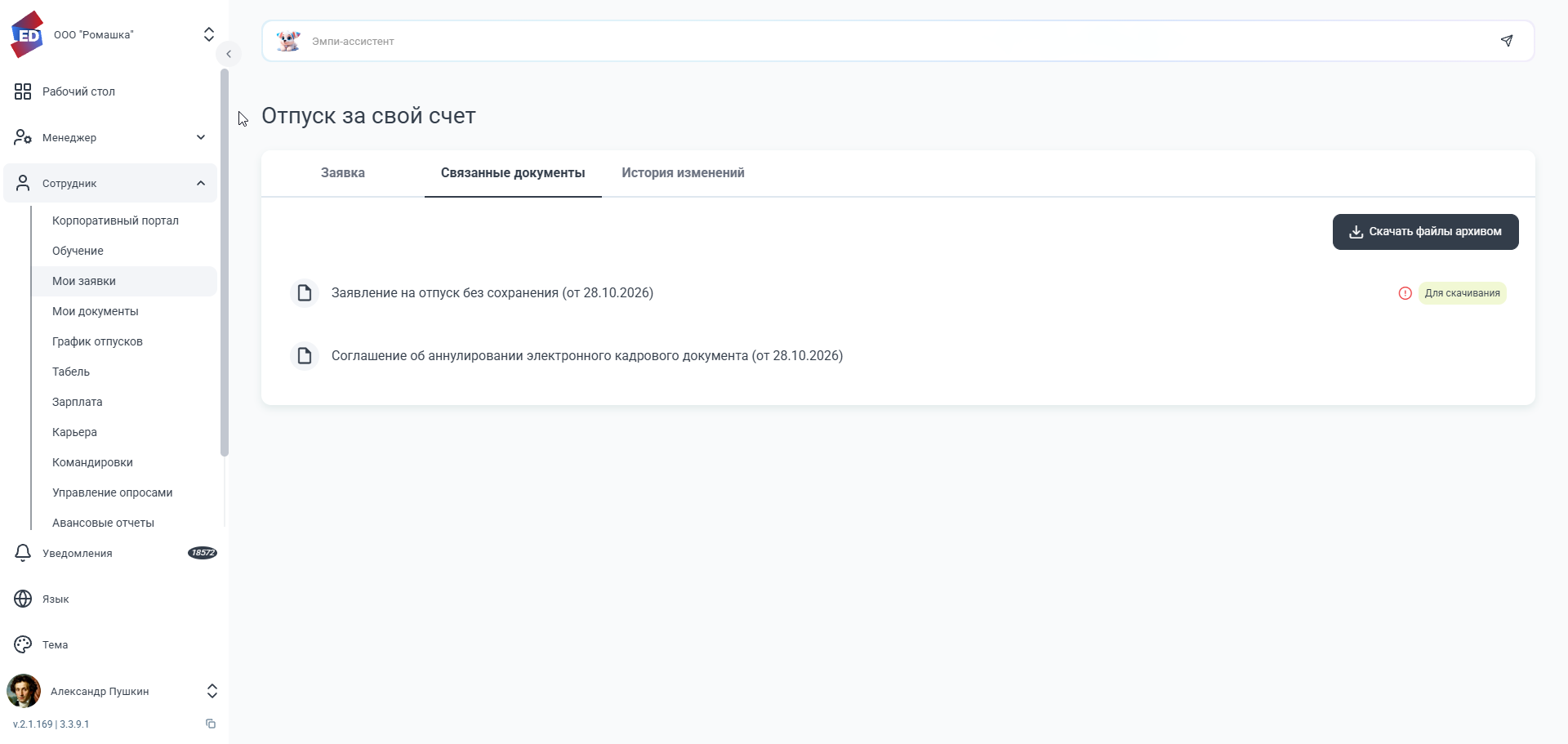Select Мои заявки in the sidebar

click(x=124, y=281)
